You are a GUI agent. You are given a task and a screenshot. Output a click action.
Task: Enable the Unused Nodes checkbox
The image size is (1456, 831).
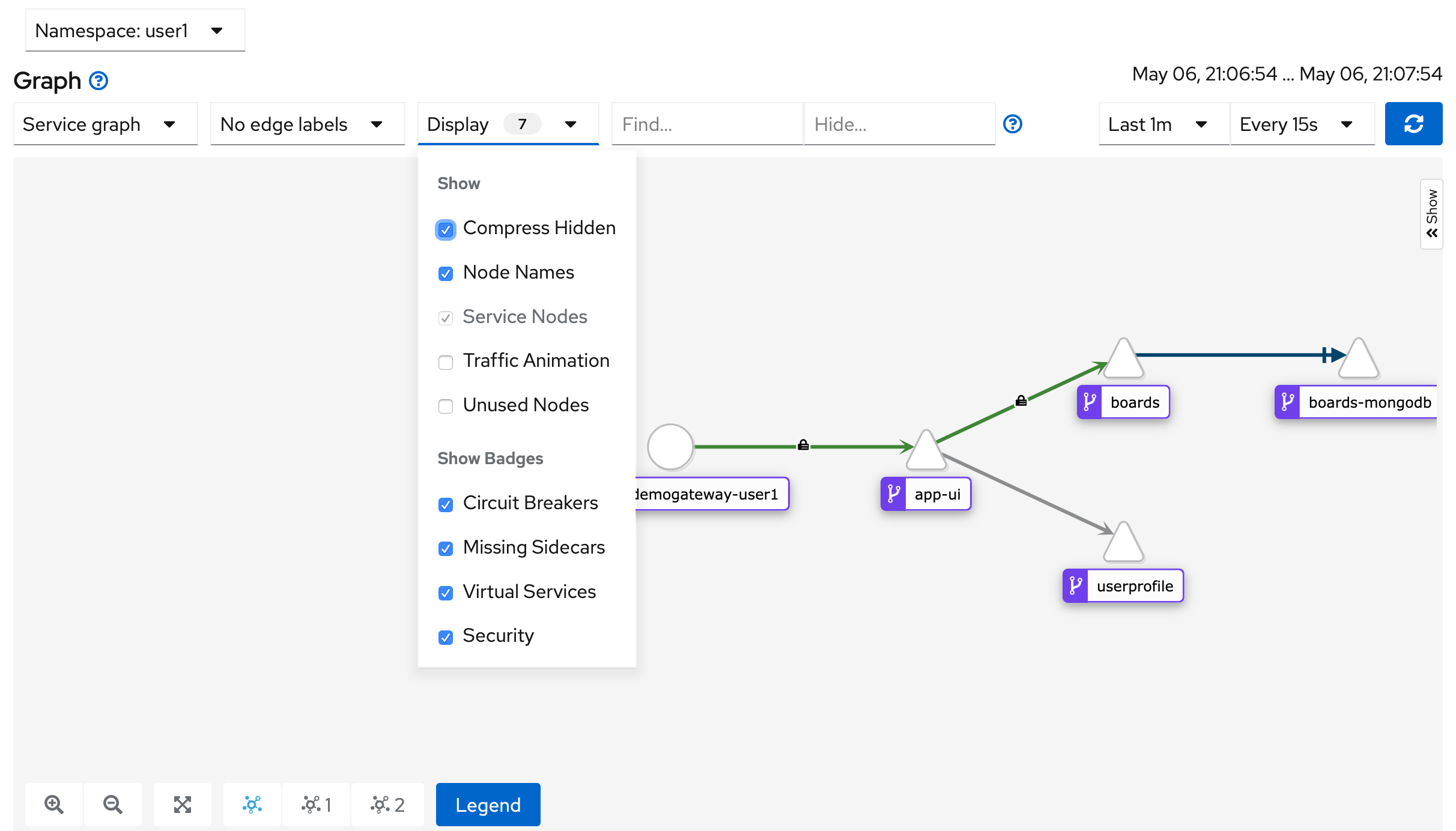coord(446,406)
